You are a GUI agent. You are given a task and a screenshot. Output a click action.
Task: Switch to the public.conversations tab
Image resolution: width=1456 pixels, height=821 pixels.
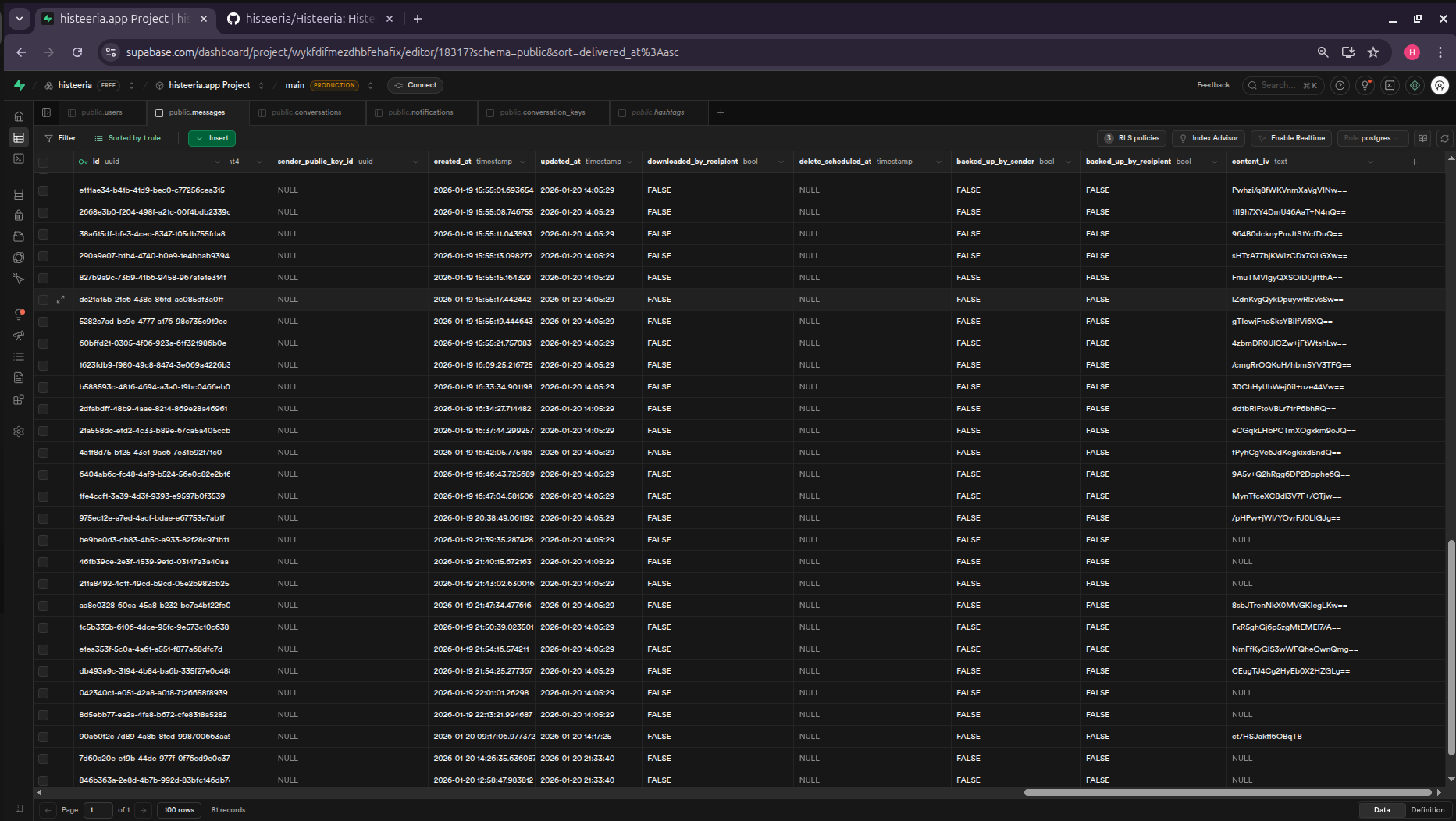point(306,112)
